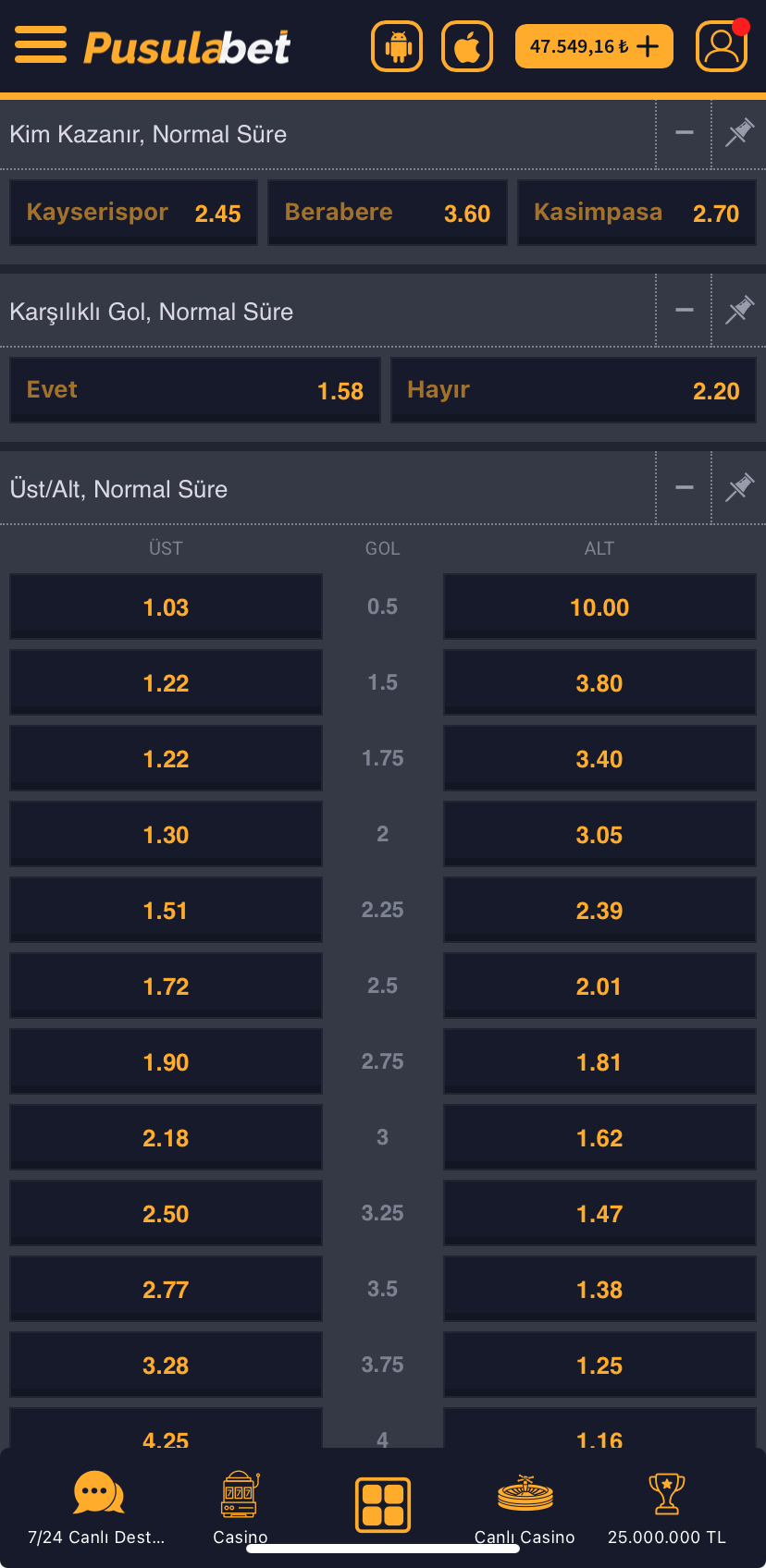Collapse the Kim Kazanır section

tap(685, 134)
